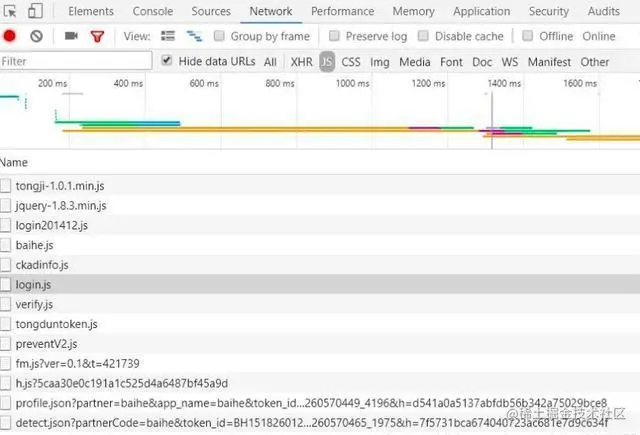This screenshot has width=640, height=435.
Task: Tick the Offline checkbox
Action: 528,36
